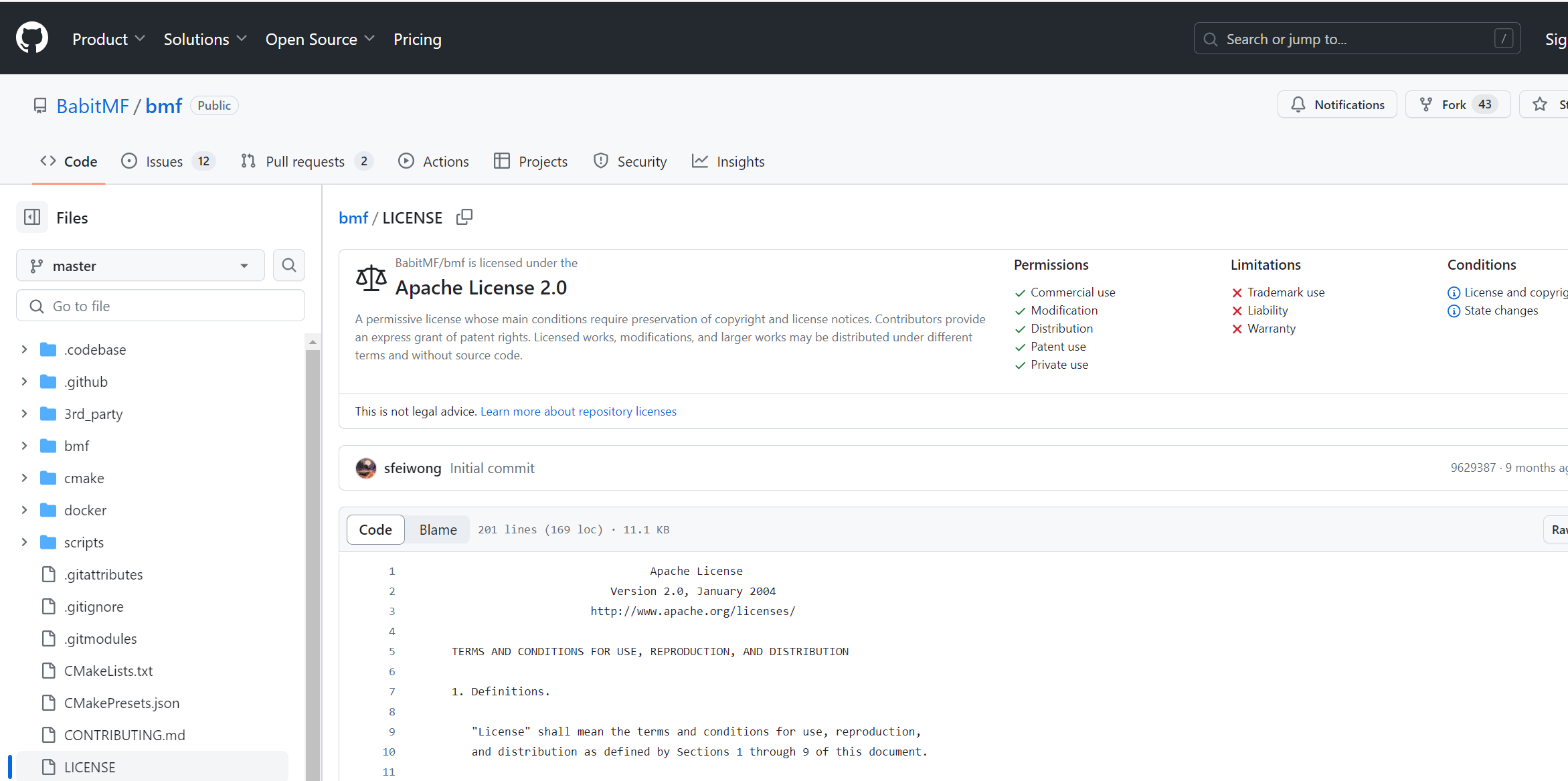The height and width of the screenshot is (781, 1568).
Task: Open the Pricing link
Action: (x=417, y=39)
